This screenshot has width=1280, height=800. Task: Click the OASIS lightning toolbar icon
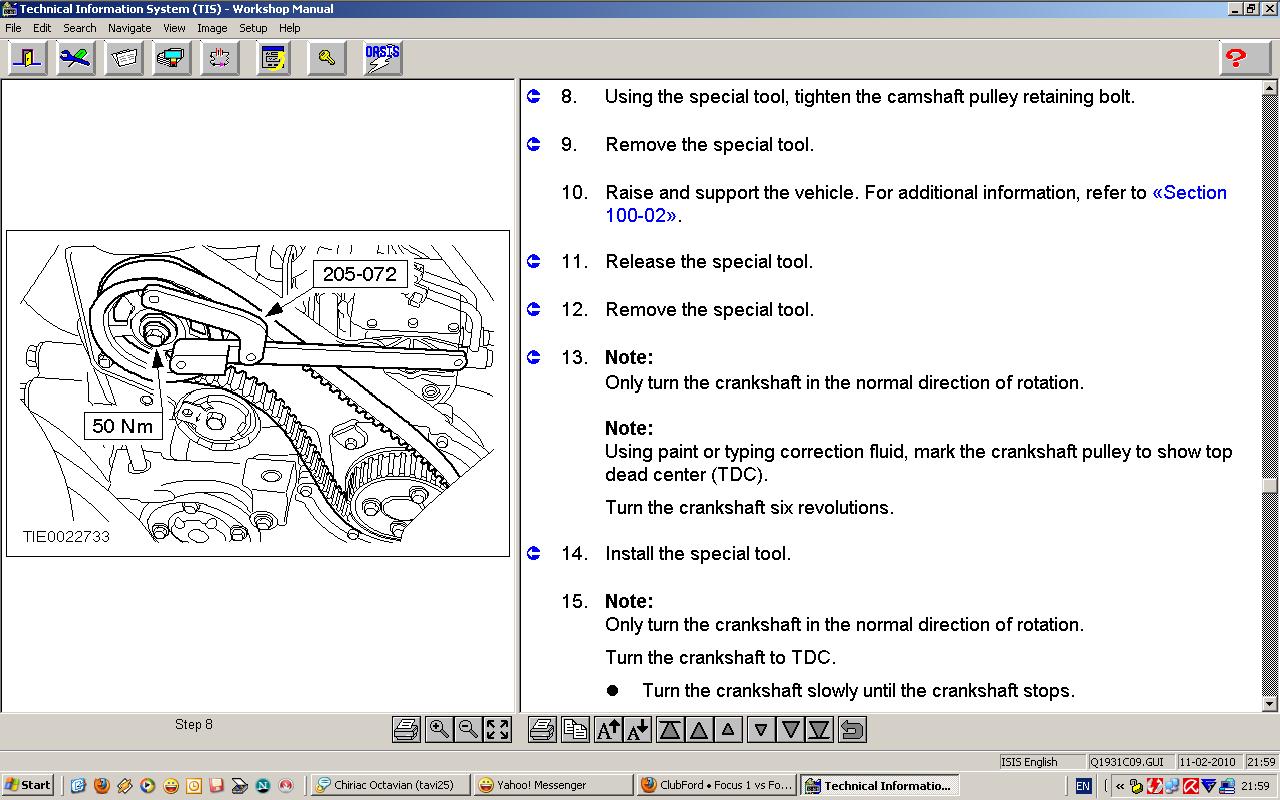[382, 58]
